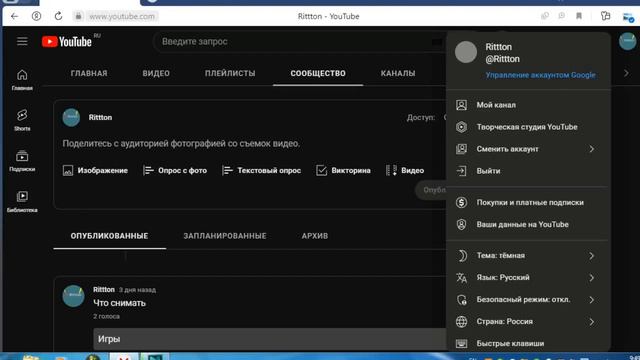
Task: Click the Rittton avatar on the poll post
Action: [x=73, y=296]
